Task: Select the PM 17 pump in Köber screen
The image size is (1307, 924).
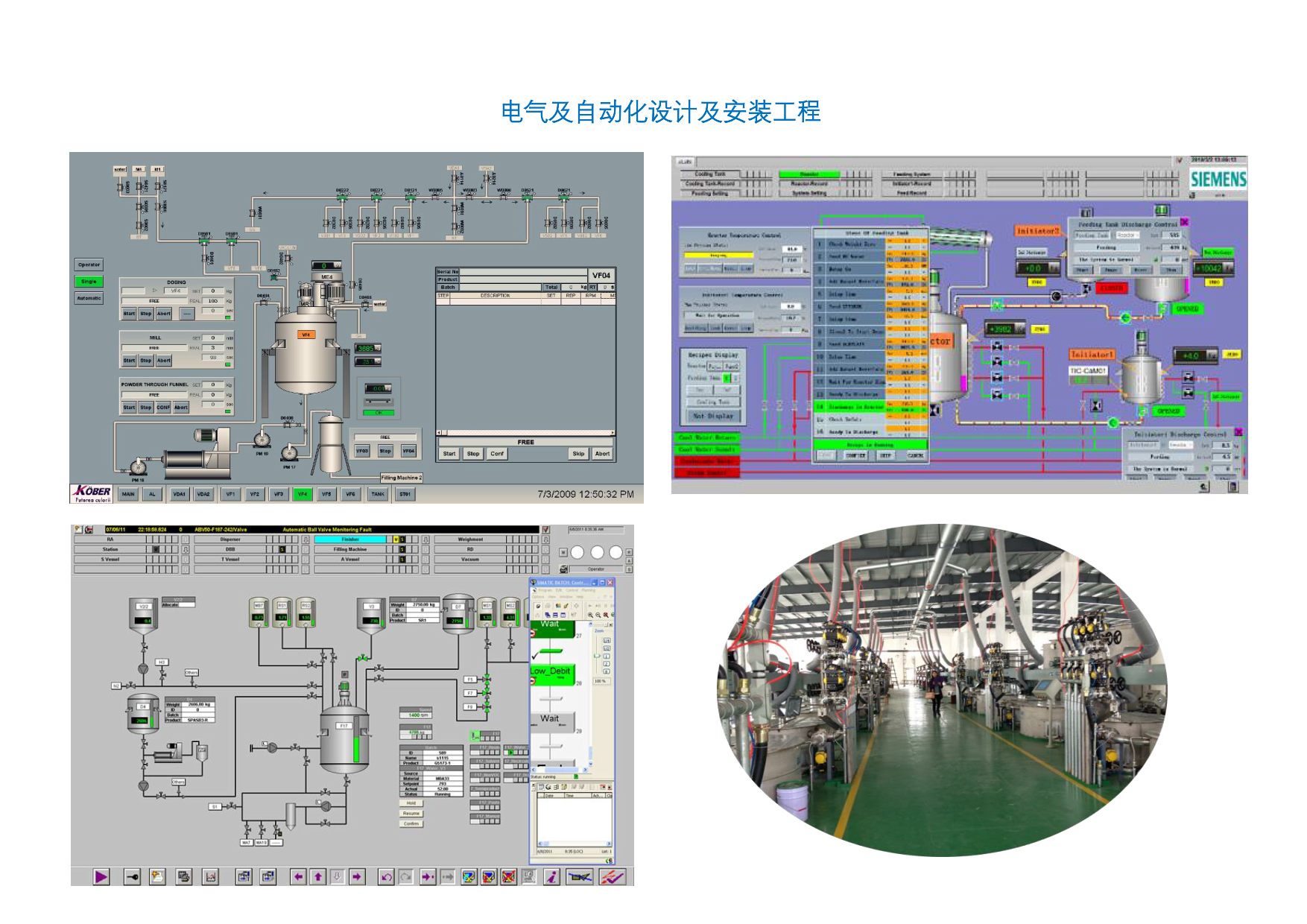Action: pos(289,452)
